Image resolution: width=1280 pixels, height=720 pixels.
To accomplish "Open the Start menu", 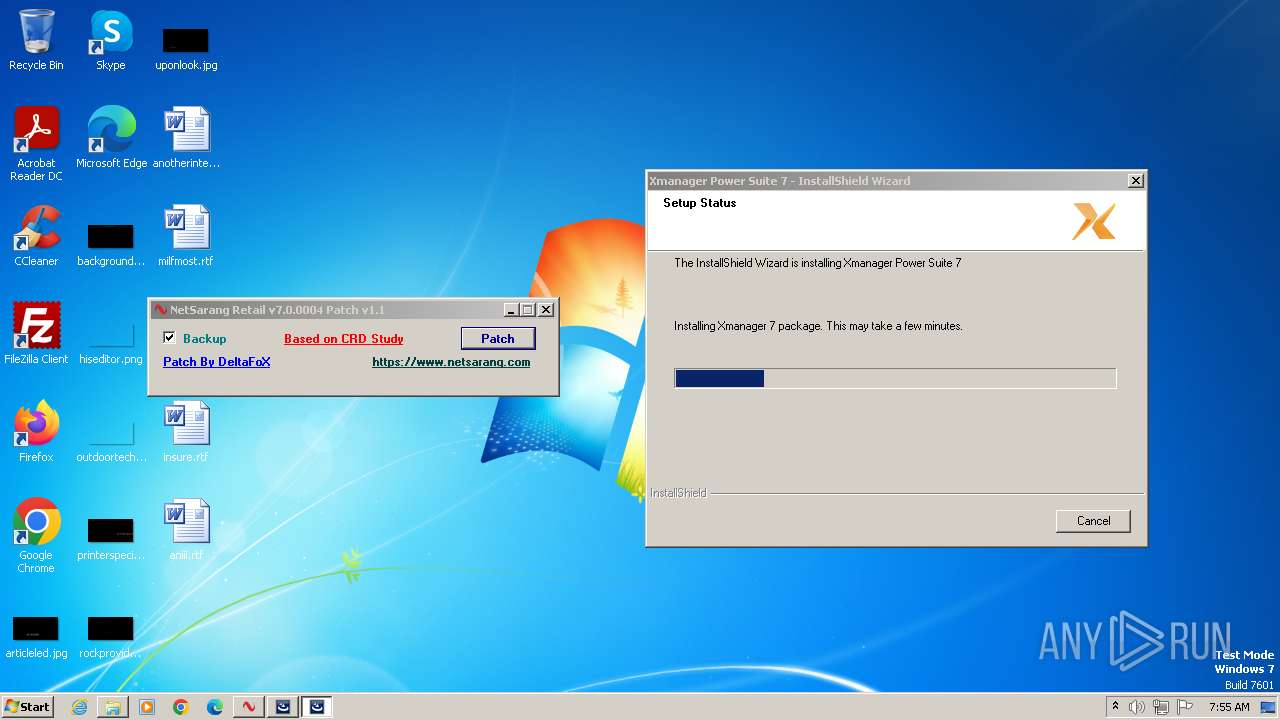I will click(x=28, y=707).
